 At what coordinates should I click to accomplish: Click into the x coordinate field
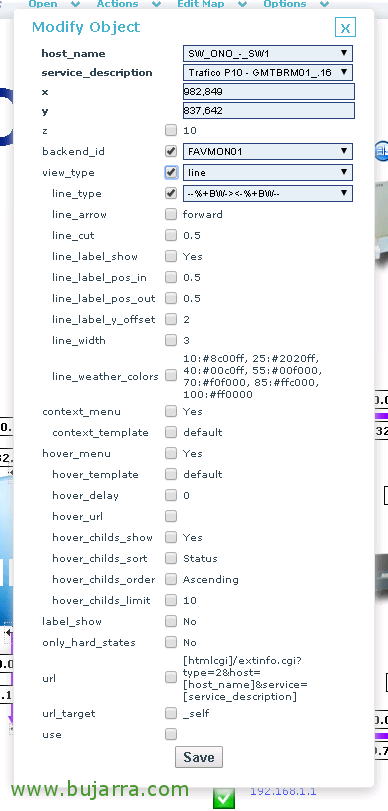tap(268, 92)
